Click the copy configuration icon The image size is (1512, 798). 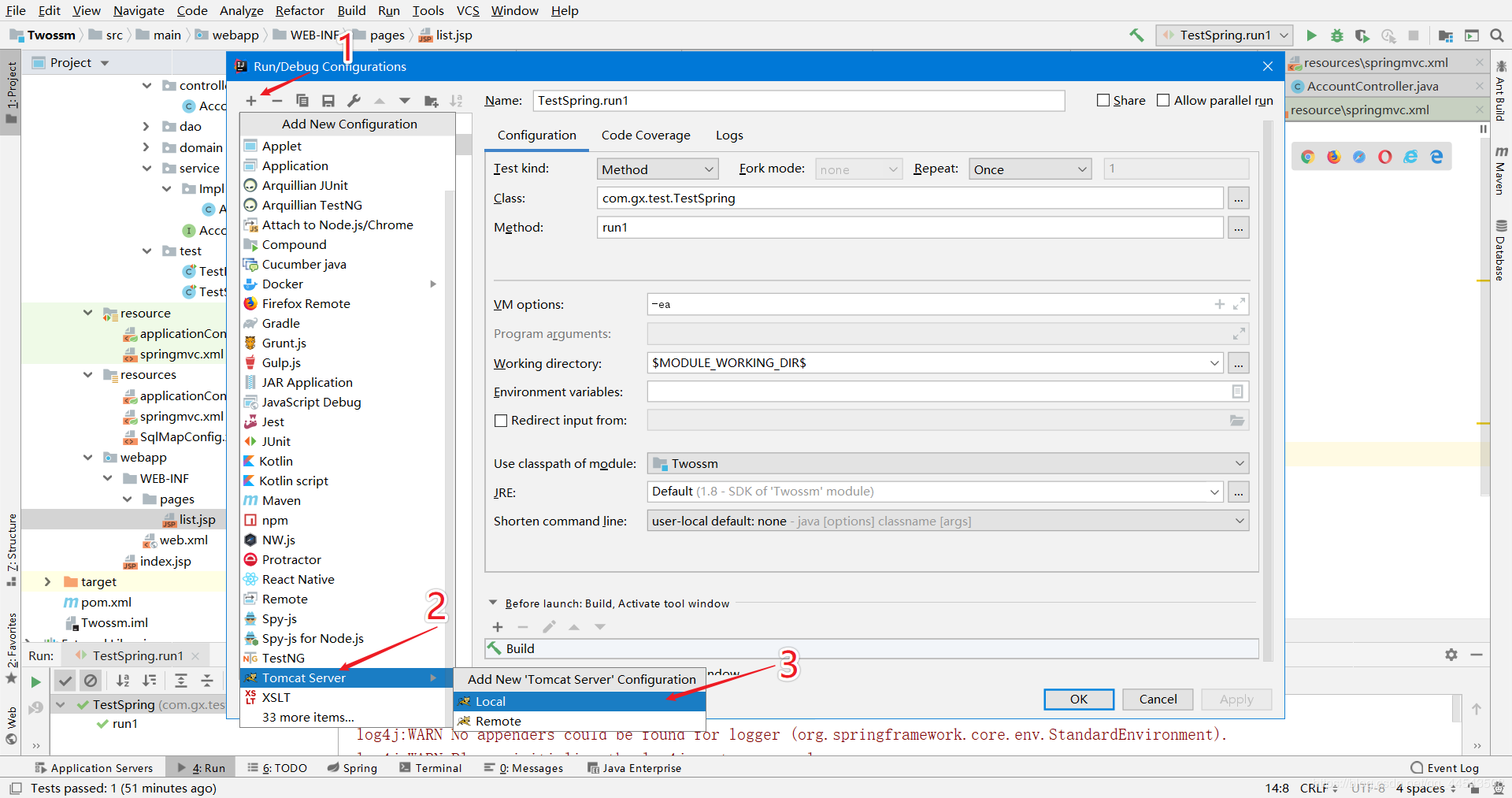(x=302, y=101)
